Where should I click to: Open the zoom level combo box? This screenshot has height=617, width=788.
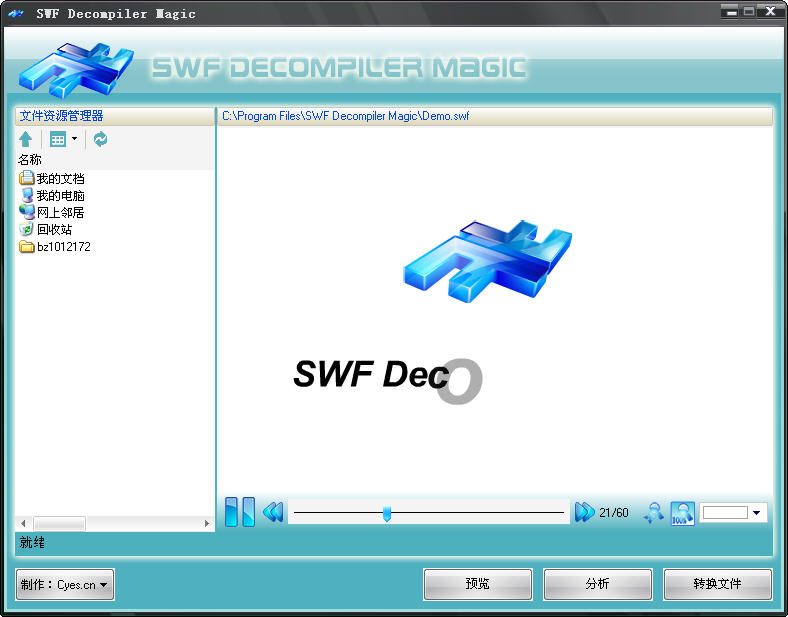click(756, 513)
